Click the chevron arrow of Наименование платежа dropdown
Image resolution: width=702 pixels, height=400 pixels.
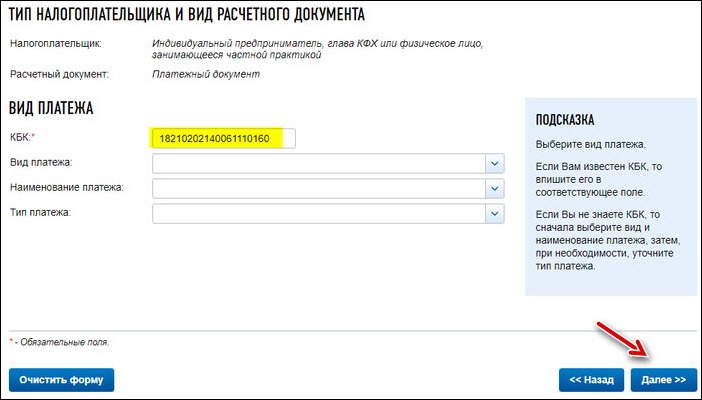point(495,189)
